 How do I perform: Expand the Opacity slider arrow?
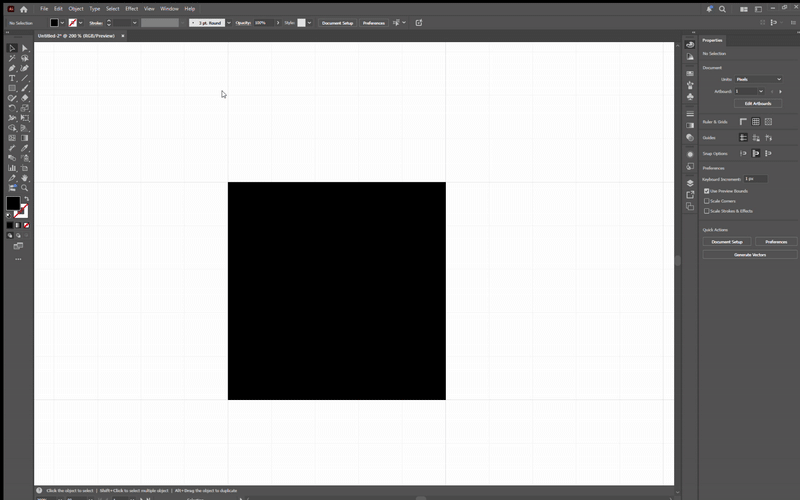point(278,23)
